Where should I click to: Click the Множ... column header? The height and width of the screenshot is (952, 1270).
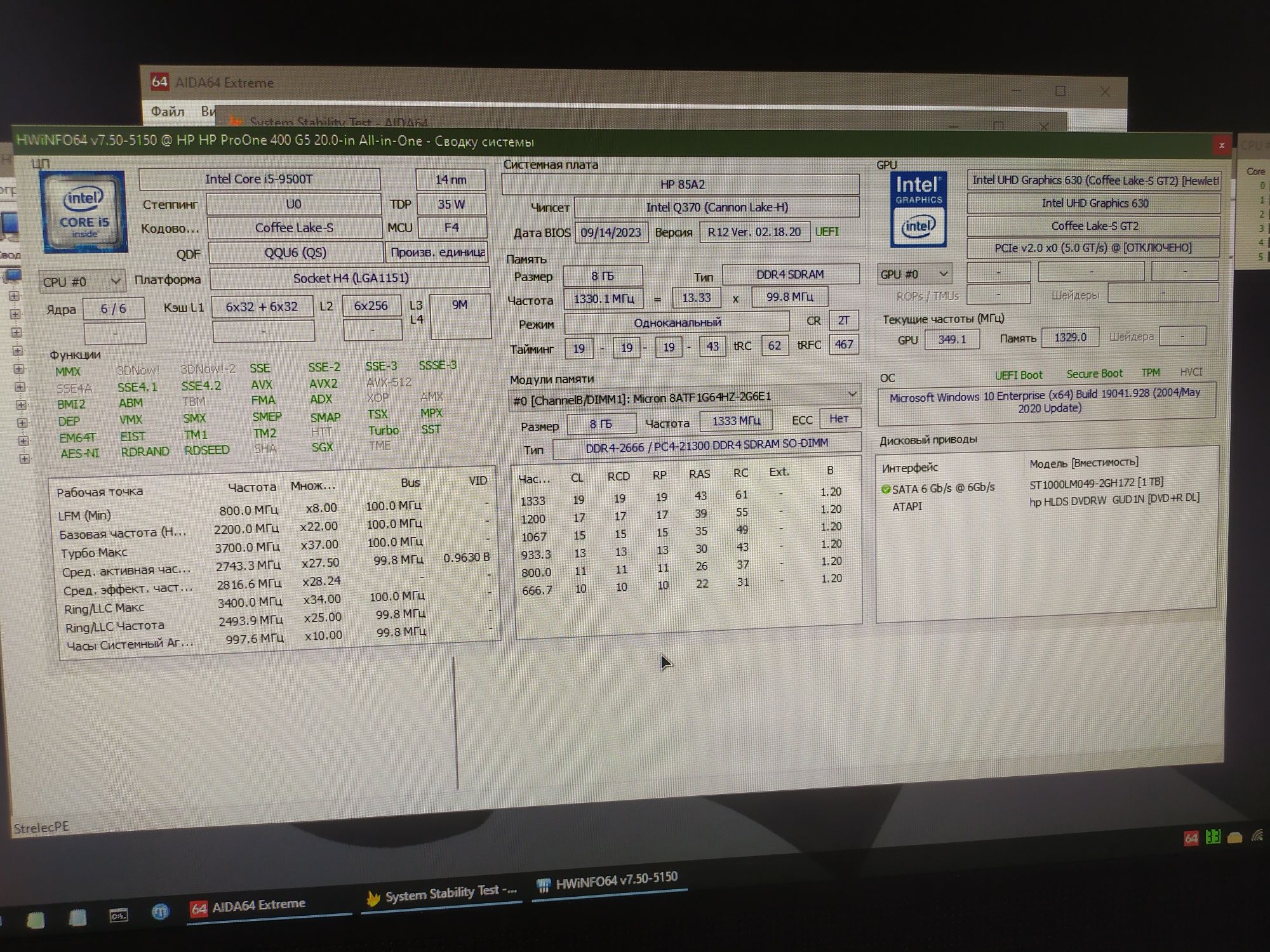[x=313, y=486]
